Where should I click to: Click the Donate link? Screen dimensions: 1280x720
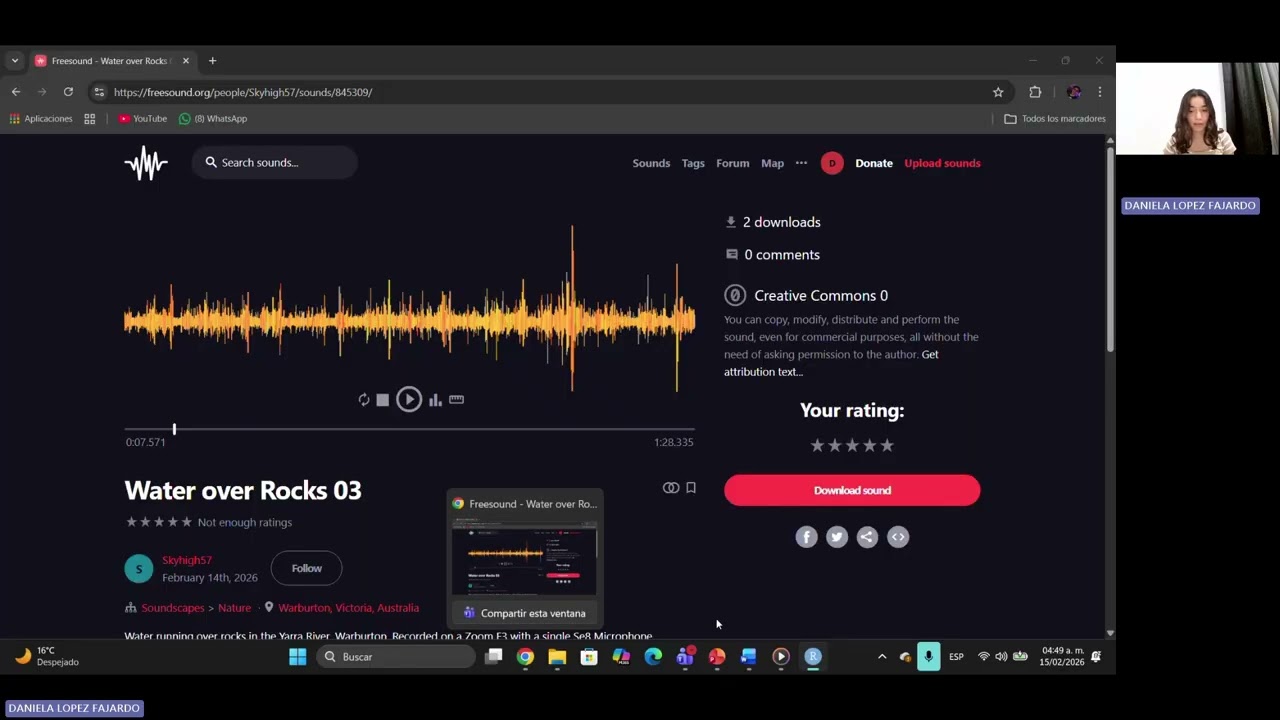coord(874,163)
